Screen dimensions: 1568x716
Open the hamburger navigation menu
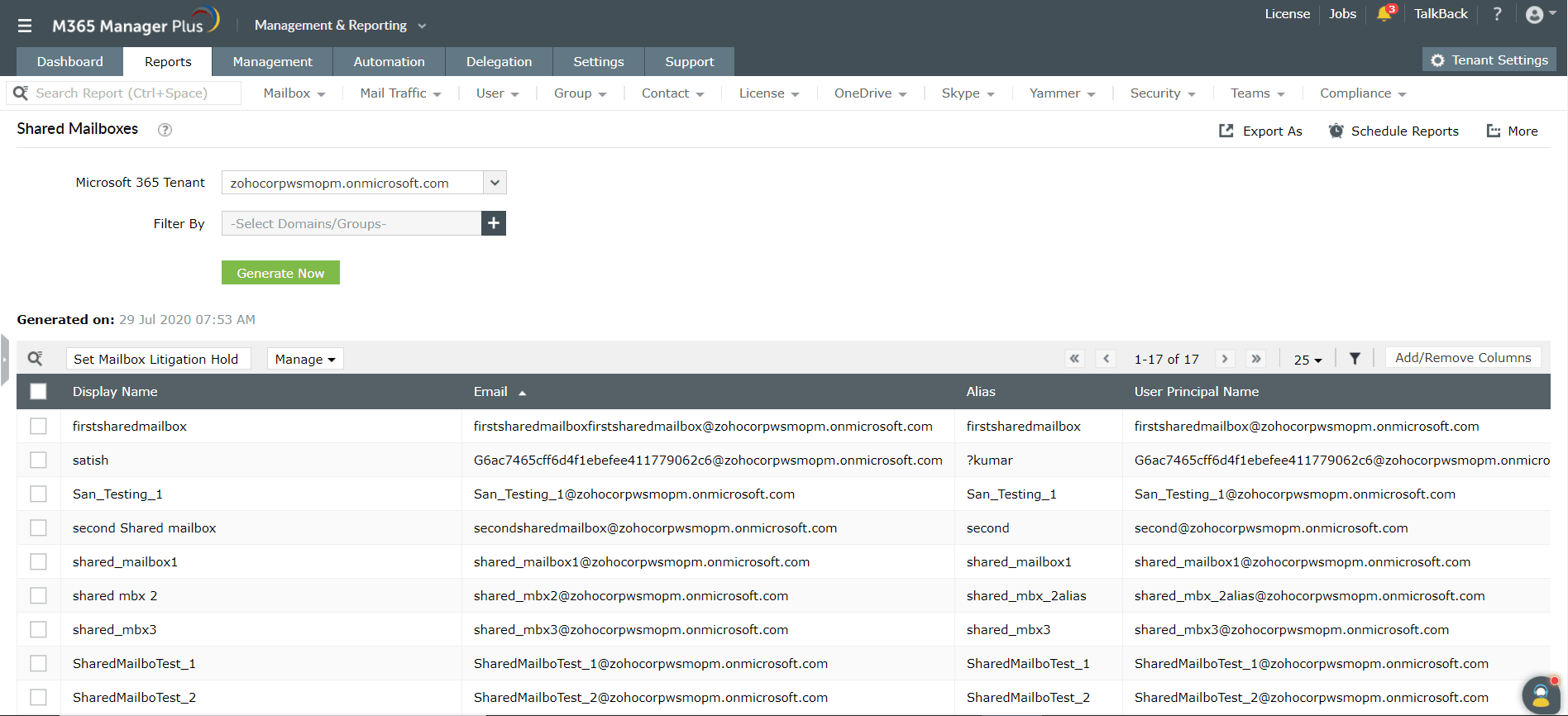click(25, 26)
